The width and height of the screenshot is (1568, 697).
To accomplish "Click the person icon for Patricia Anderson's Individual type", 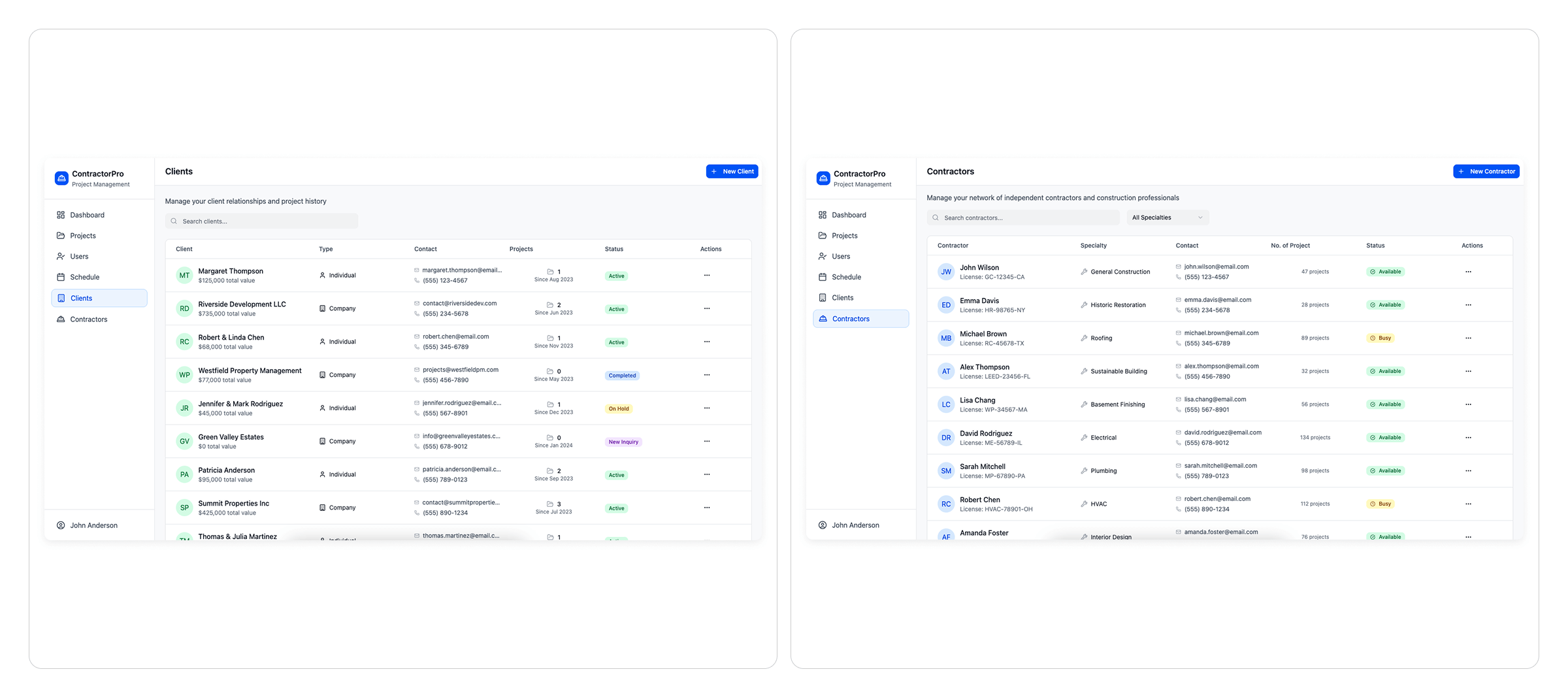I will [x=322, y=475].
